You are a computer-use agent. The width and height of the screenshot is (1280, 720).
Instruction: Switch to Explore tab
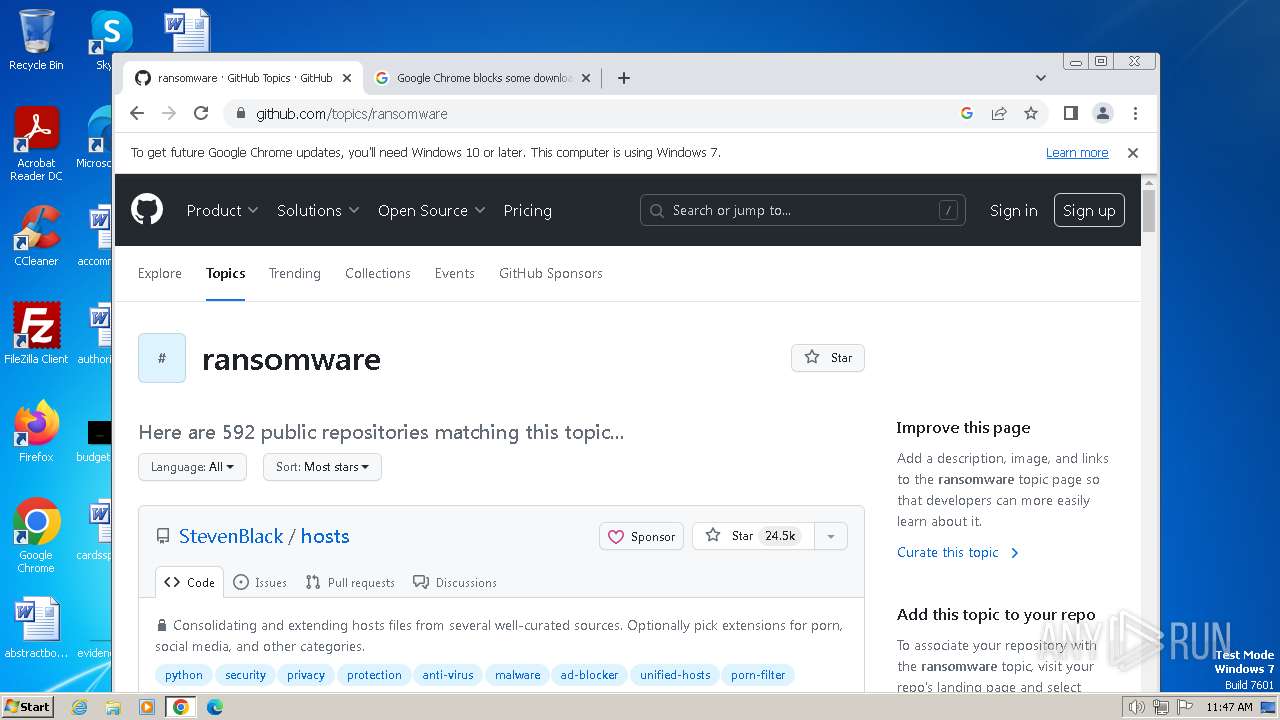(160, 273)
